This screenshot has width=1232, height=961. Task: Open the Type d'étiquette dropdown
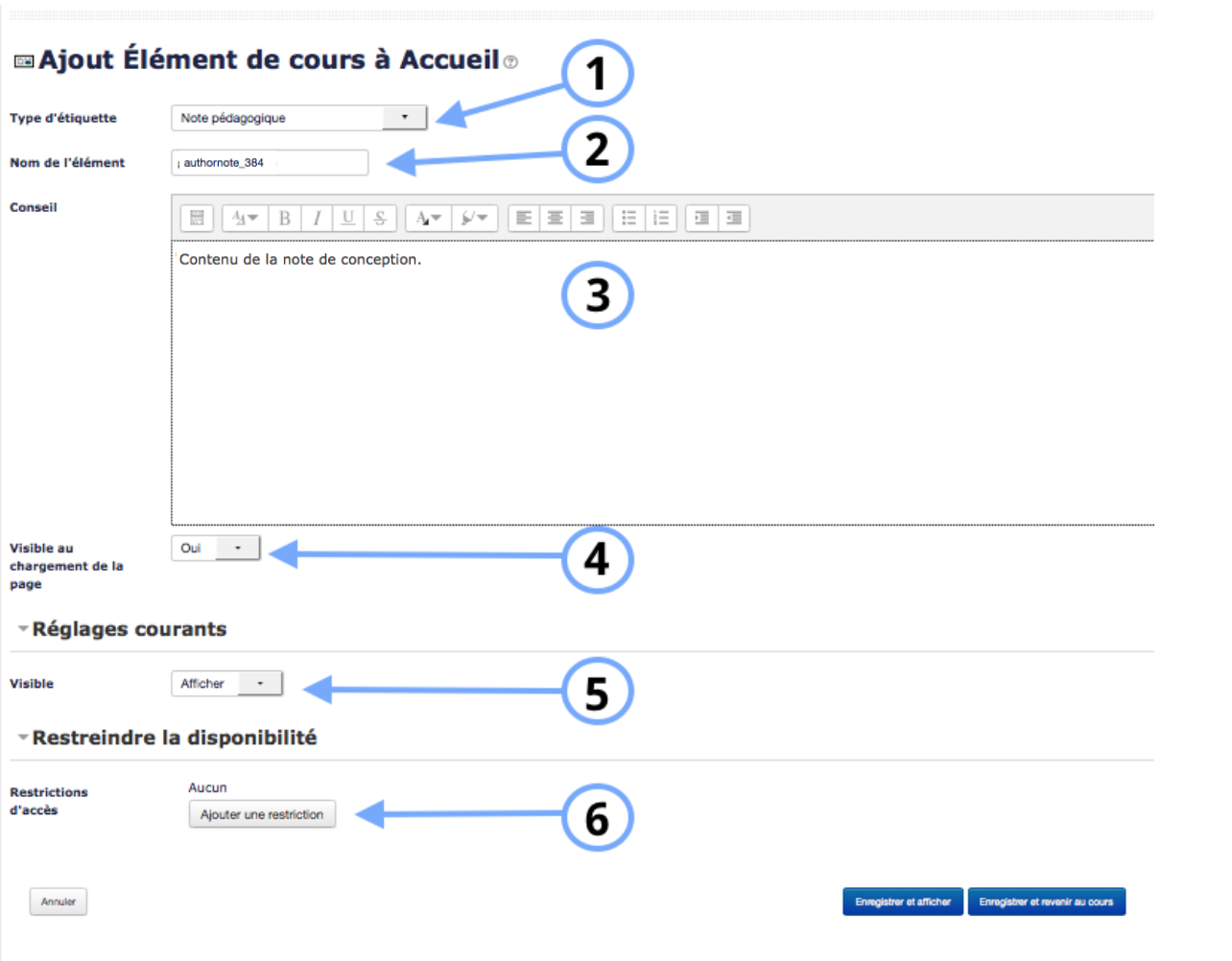(298, 118)
